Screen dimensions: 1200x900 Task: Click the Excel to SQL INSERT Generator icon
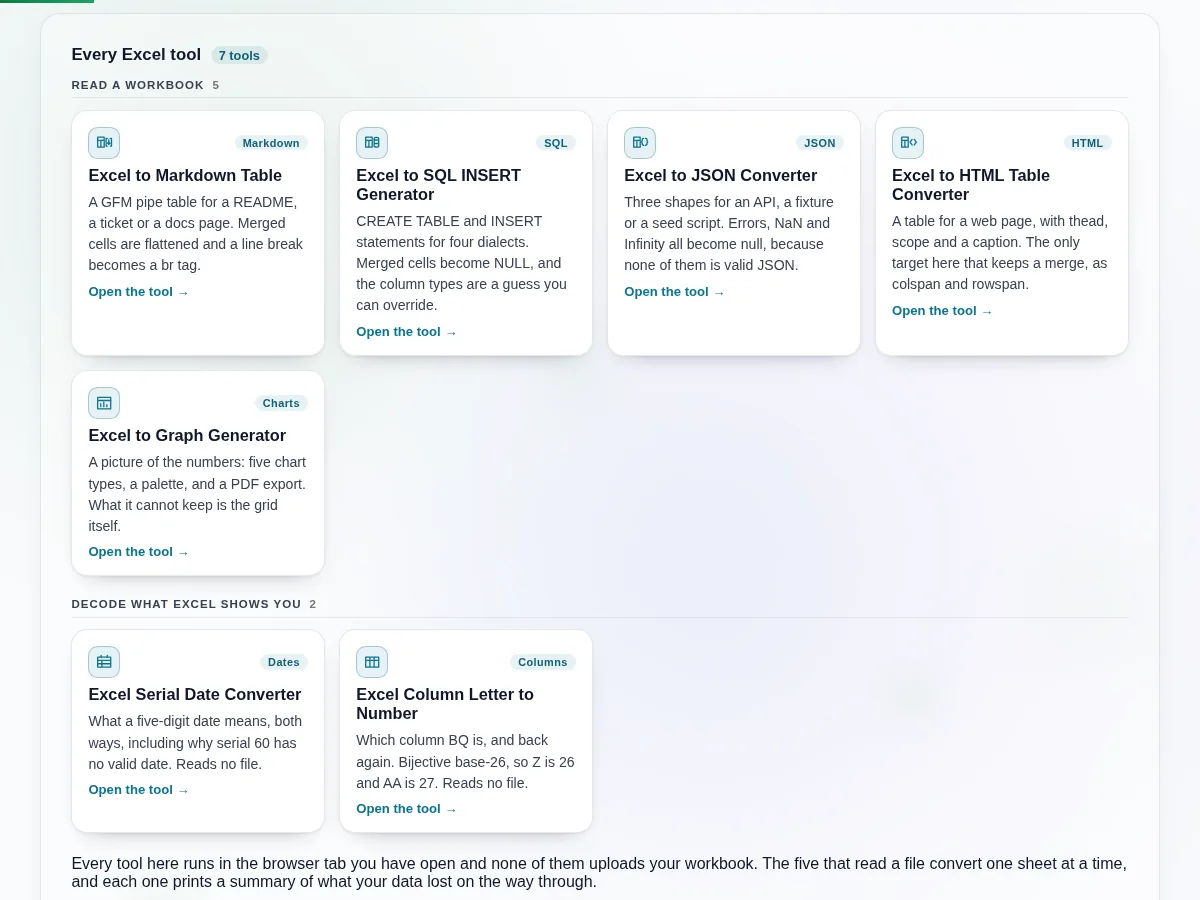(x=372, y=143)
